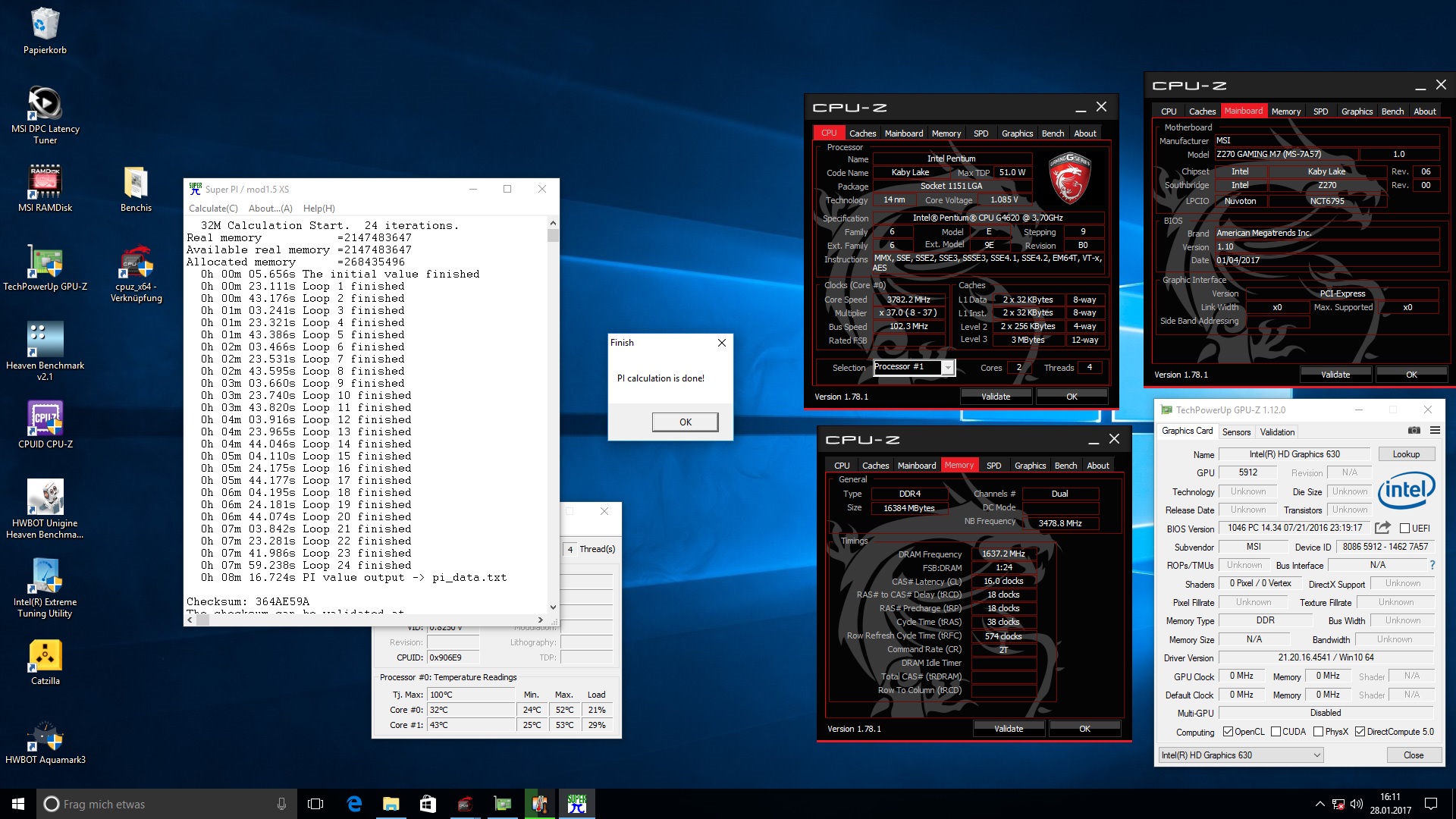Image resolution: width=1456 pixels, height=819 pixels.
Task: Open the About tab in CPU-Z Memory window
Action: point(1097,466)
